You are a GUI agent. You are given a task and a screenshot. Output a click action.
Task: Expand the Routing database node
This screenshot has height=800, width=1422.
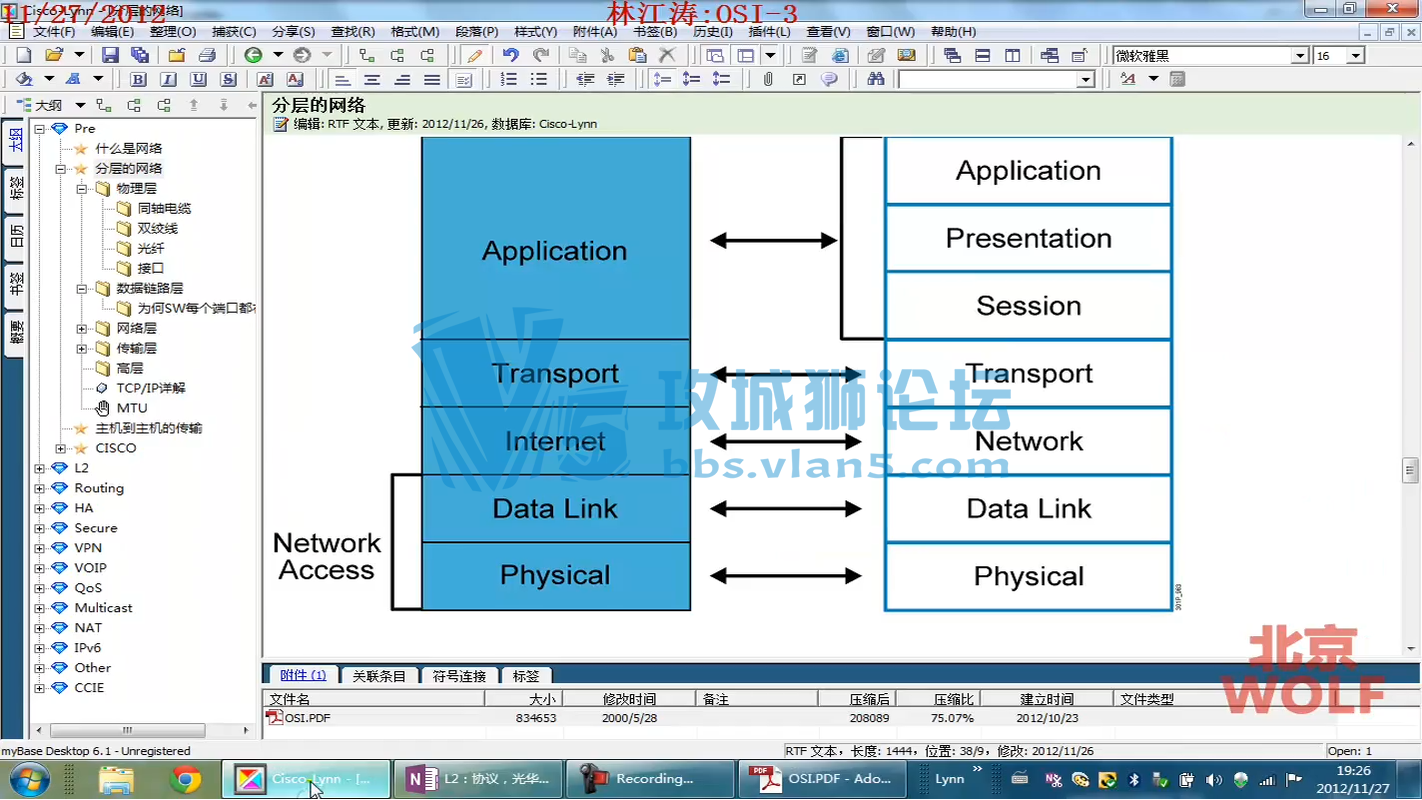point(40,488)
